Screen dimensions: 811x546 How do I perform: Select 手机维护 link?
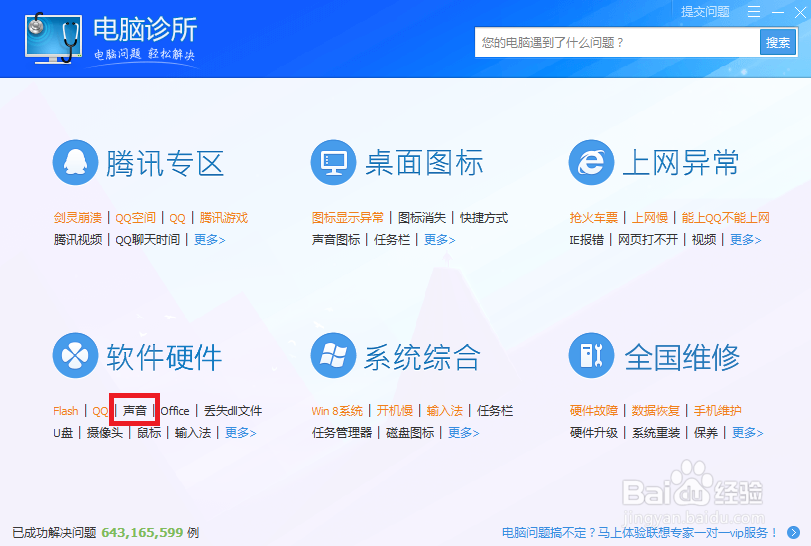[x=717, y=411]
